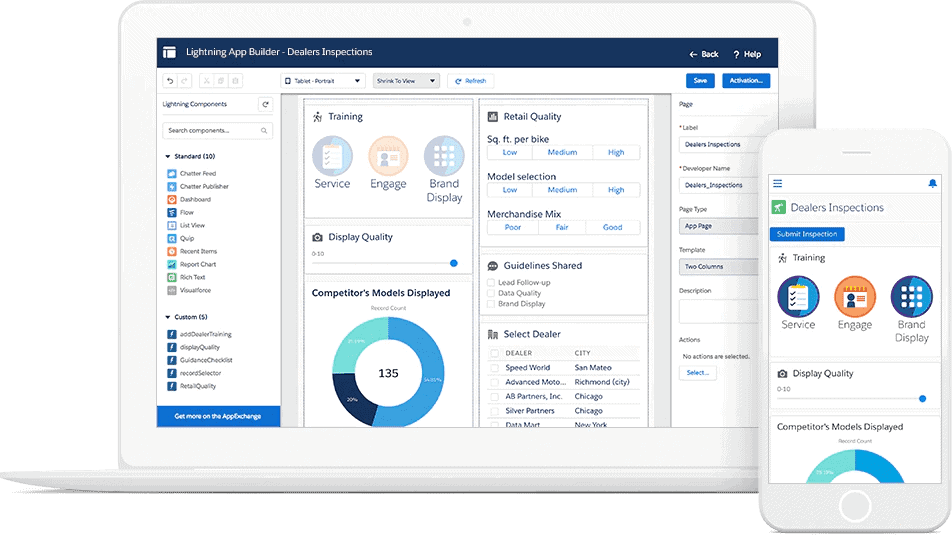Open the Template Two Columns dropdown
The height and width of the screenshot is (537, 952).
(719, 267)
